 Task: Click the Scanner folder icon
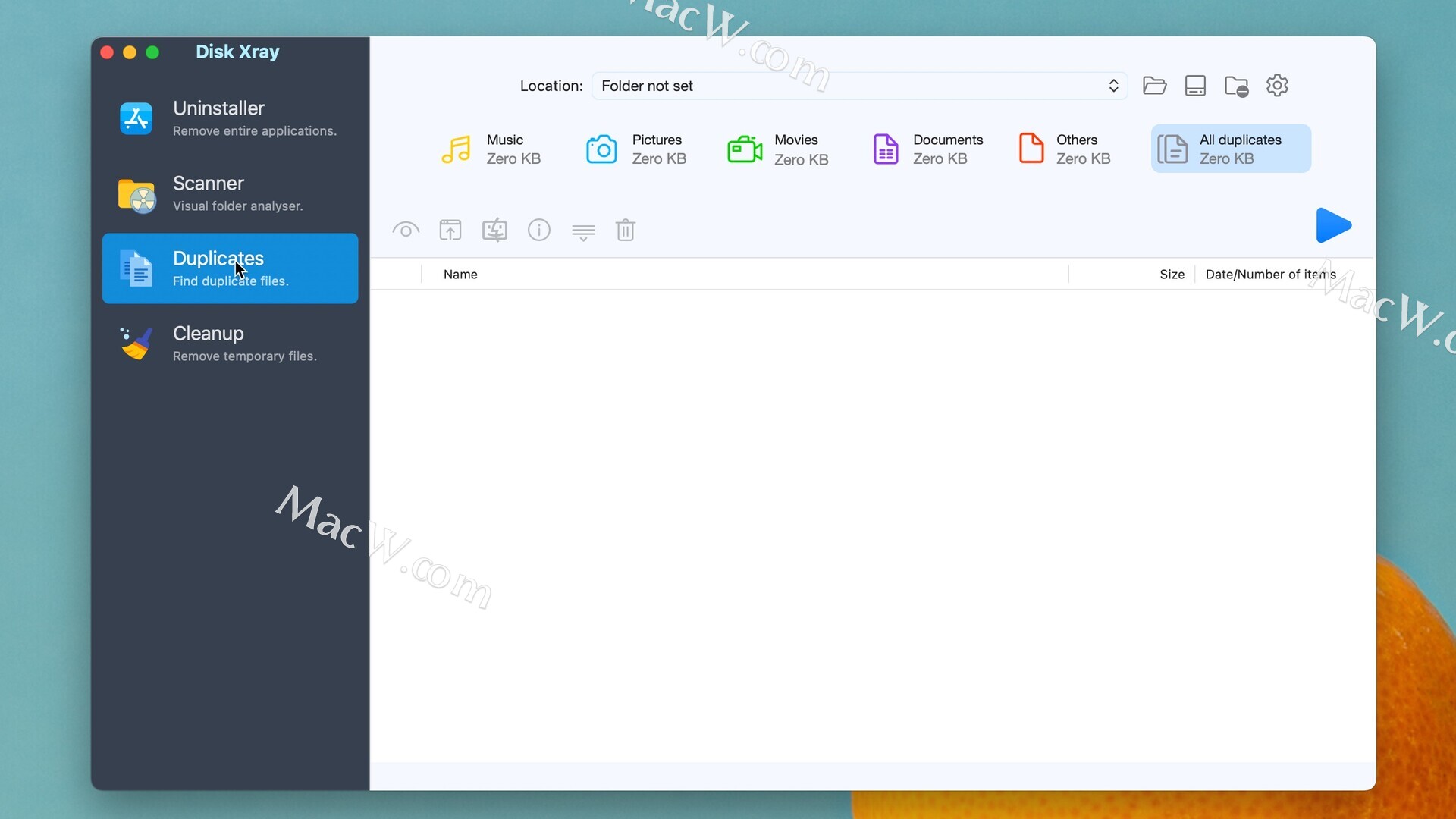click(x=136, y=195)
